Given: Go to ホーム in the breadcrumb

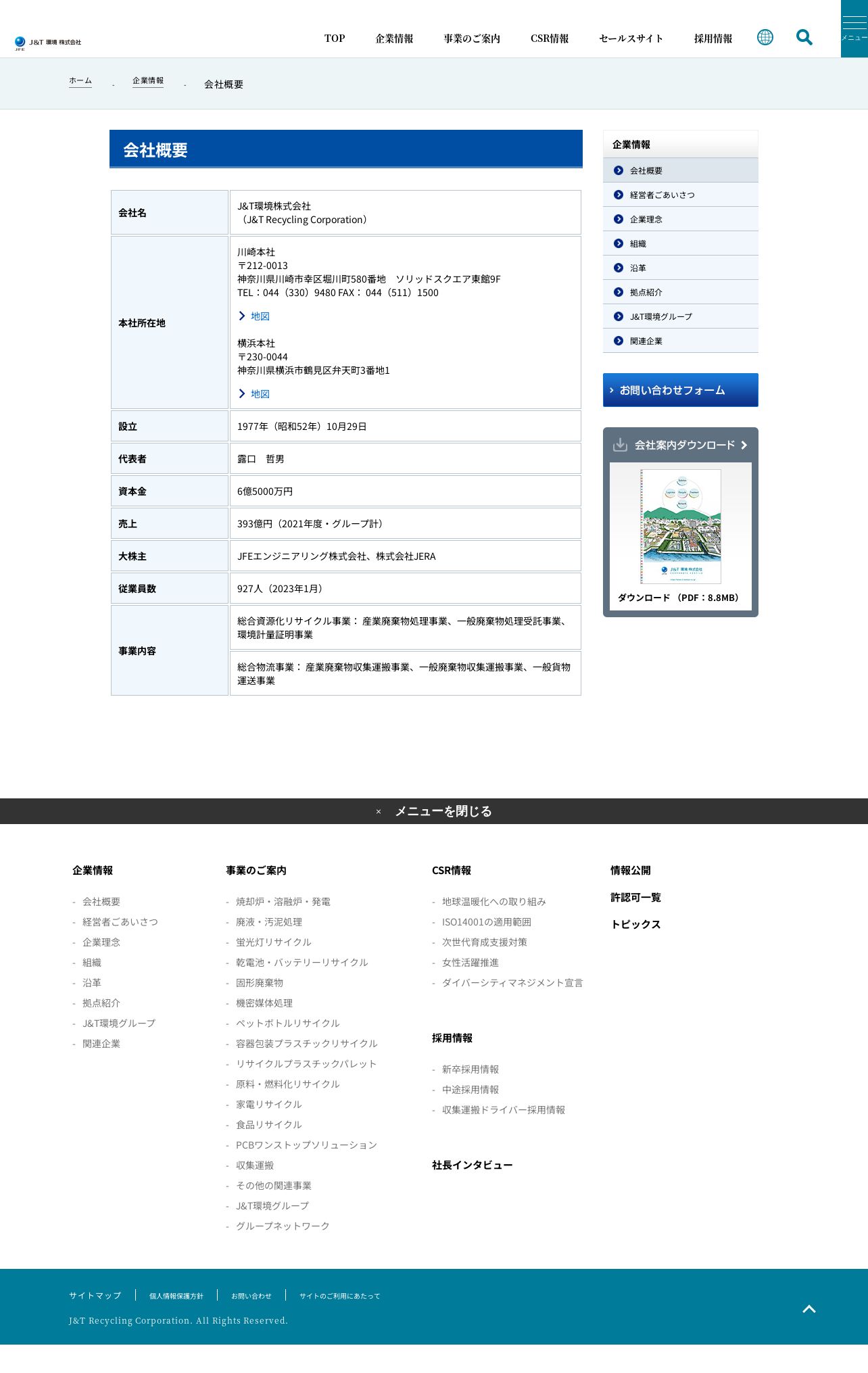Looking at the screenshot, I should pyautogui.click(x=80, y=81).
